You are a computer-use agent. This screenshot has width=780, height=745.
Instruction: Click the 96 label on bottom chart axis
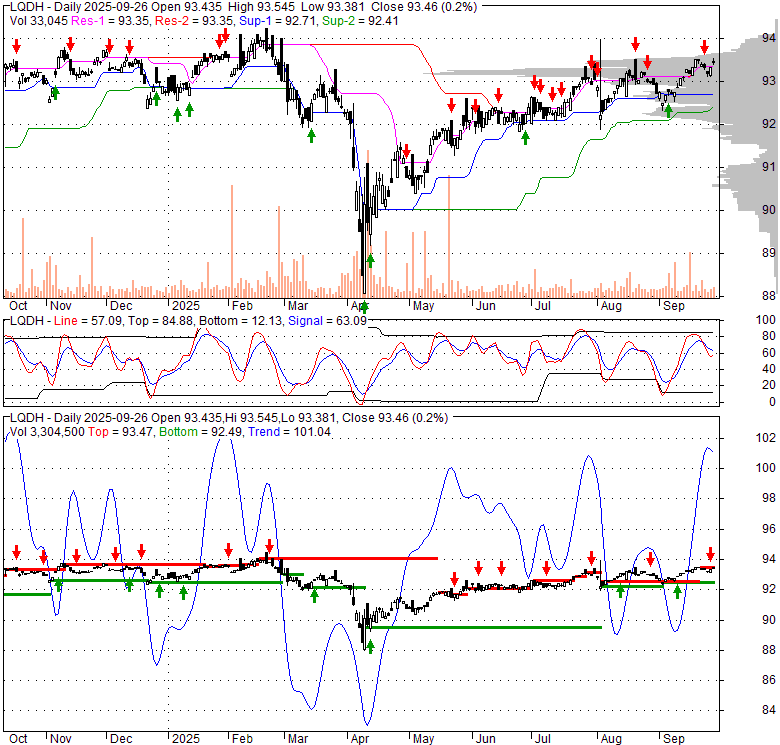(768, 529)
